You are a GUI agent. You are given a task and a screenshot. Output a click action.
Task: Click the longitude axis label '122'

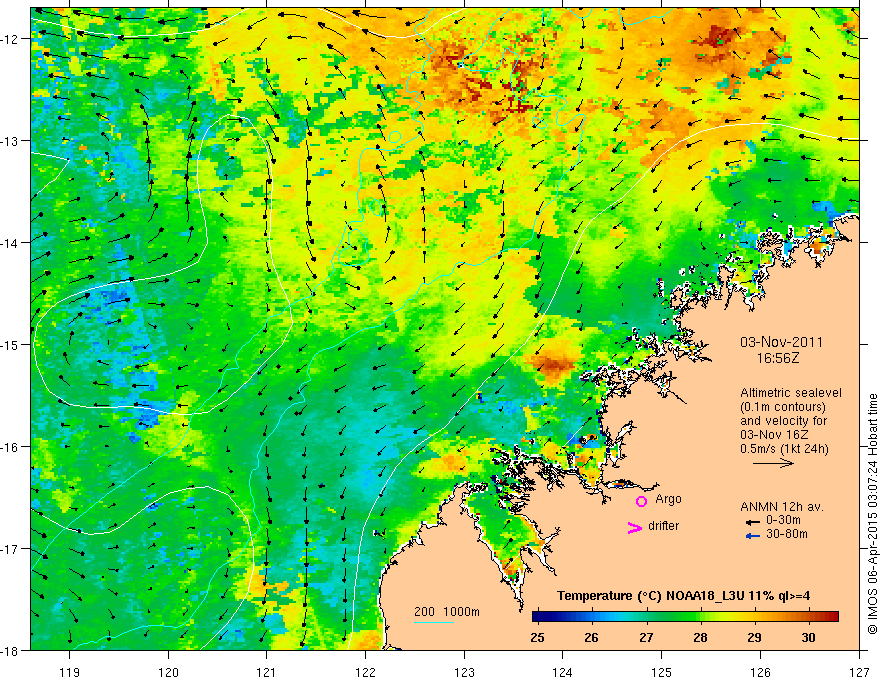pos(365,672)
